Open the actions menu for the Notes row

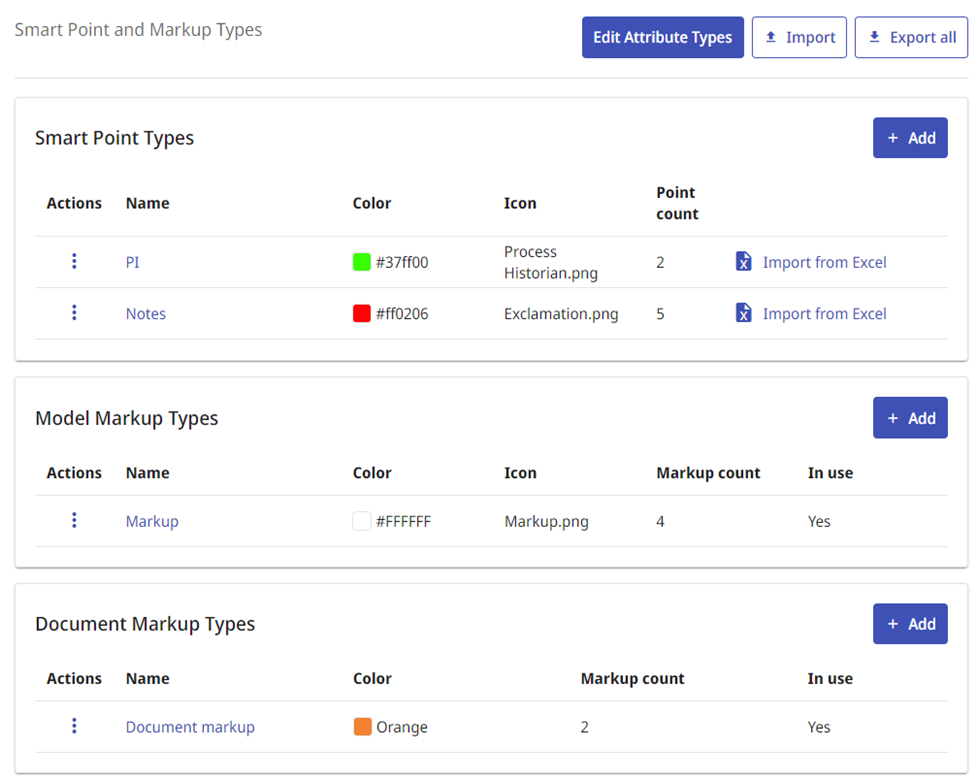pos(74,313)
